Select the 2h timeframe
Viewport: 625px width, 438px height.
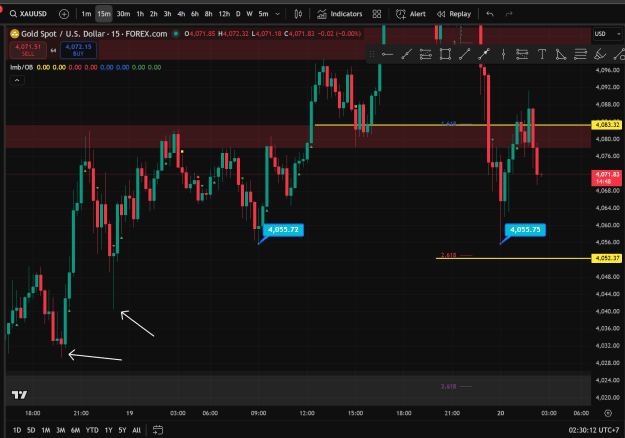153,14
